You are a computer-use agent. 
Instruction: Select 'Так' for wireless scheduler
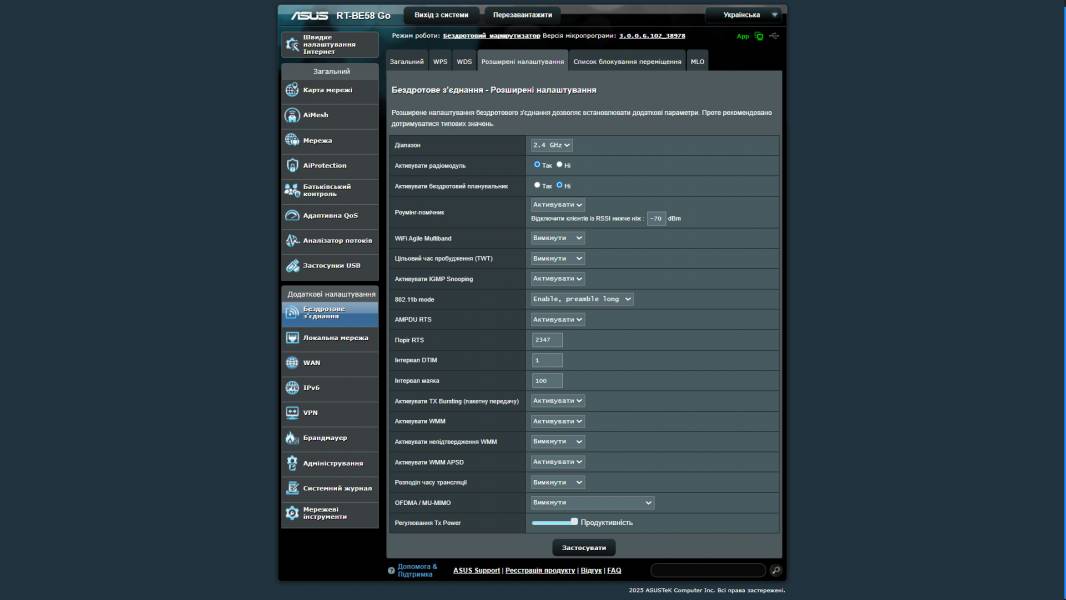pos(537,185)
